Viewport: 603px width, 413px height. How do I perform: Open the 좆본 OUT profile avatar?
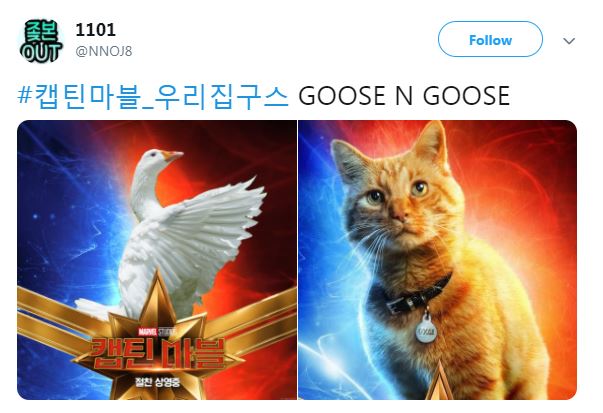(x=41, y=41)
